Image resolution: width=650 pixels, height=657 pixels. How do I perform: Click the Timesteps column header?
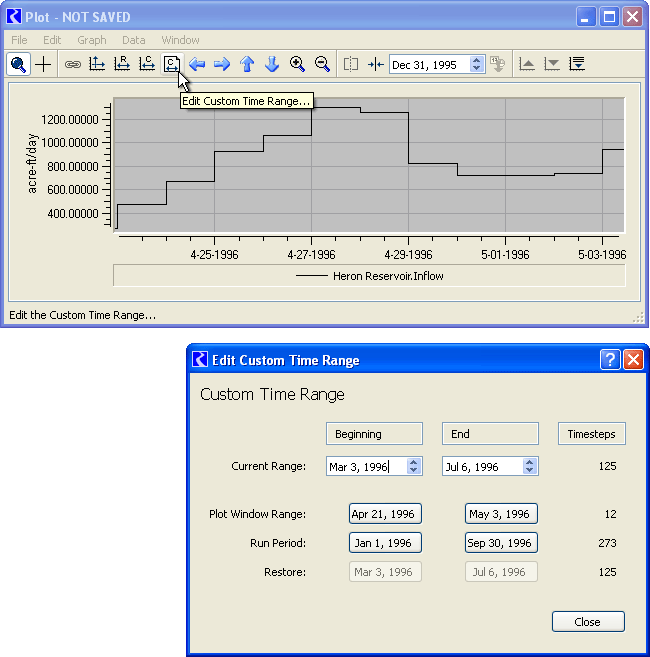[592, 434]
